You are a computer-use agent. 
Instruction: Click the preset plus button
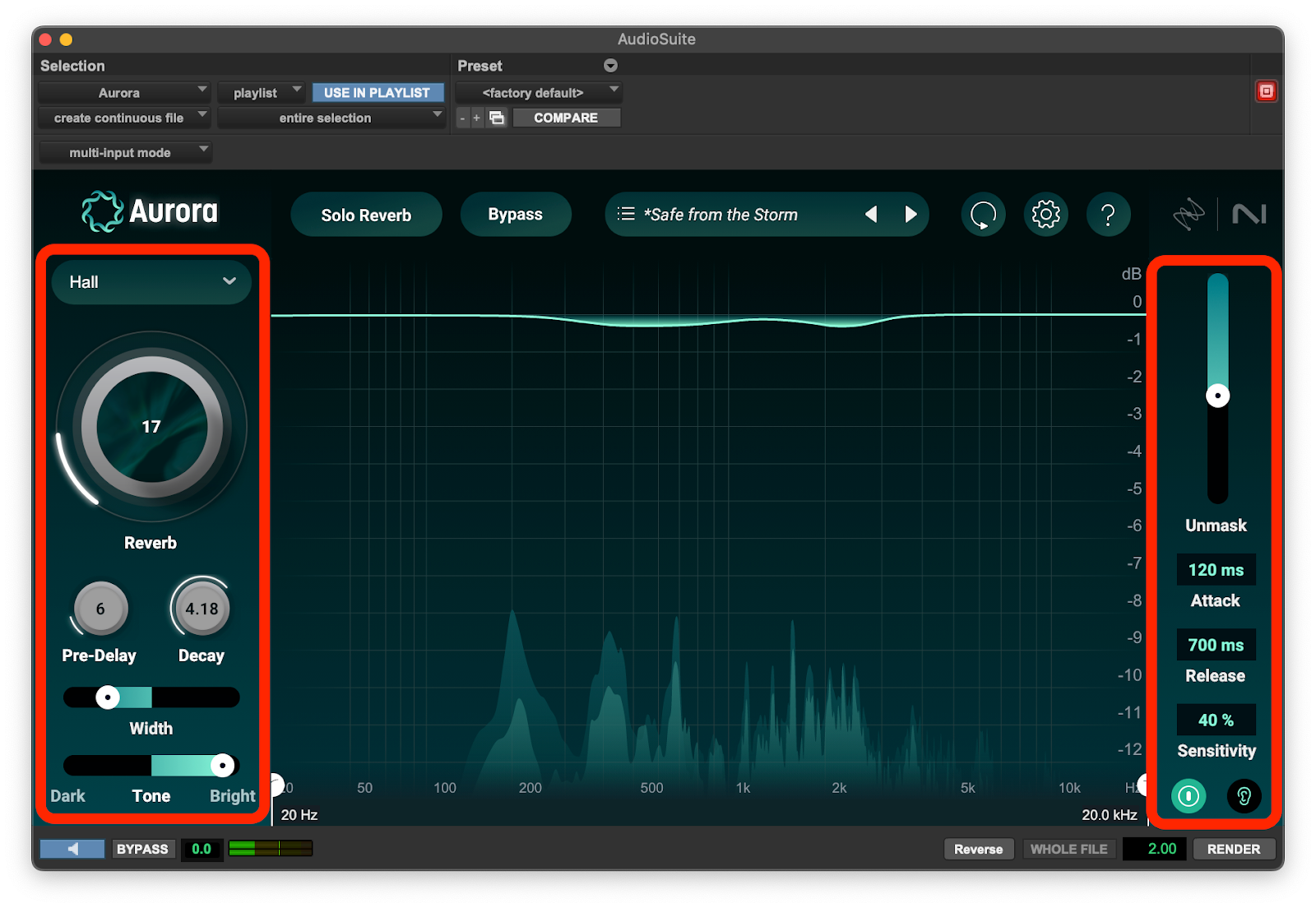(x=476, y=118)
